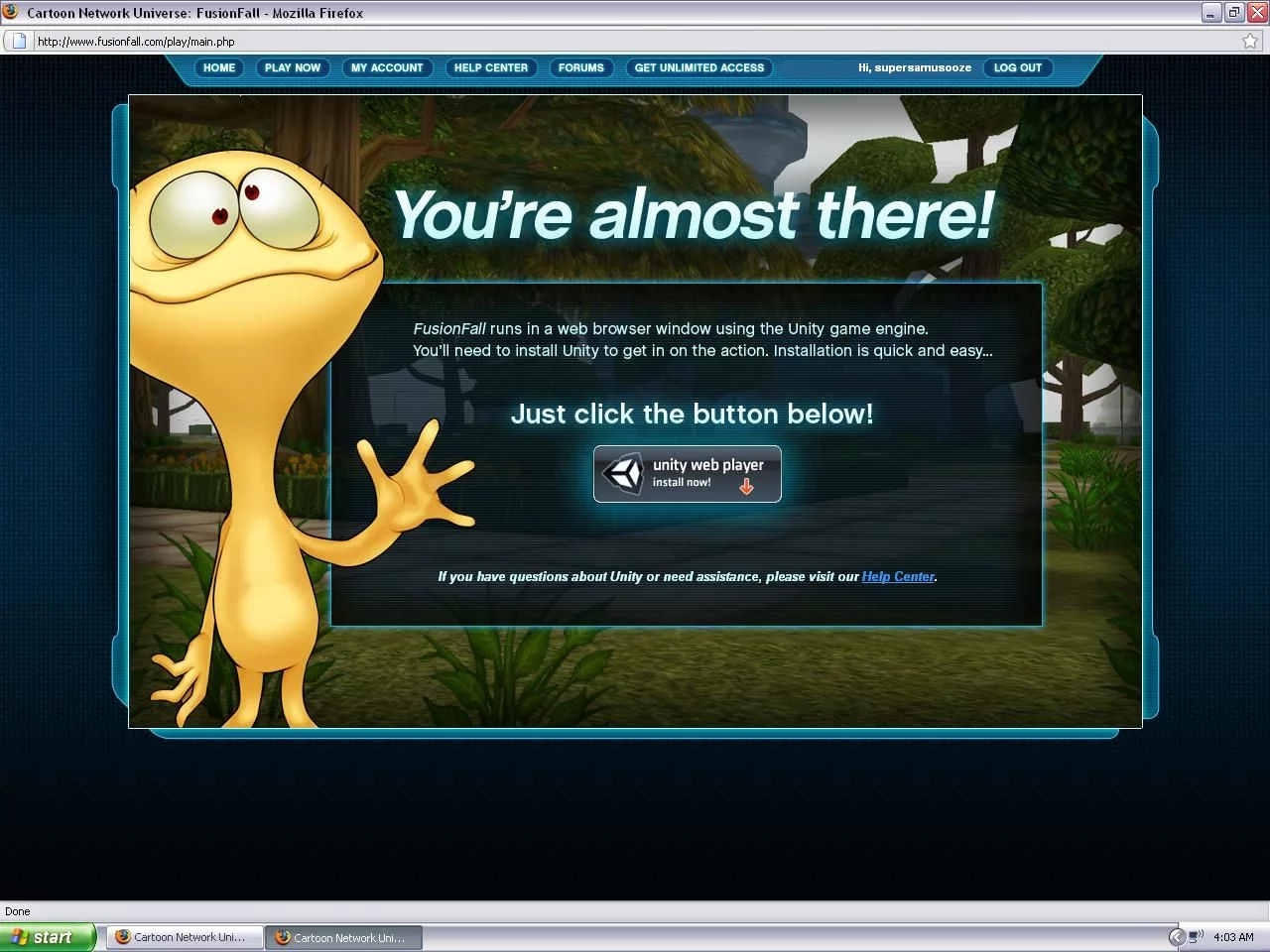Minimize the Firefox window
1270x952 pixels.
(1211, 12)
